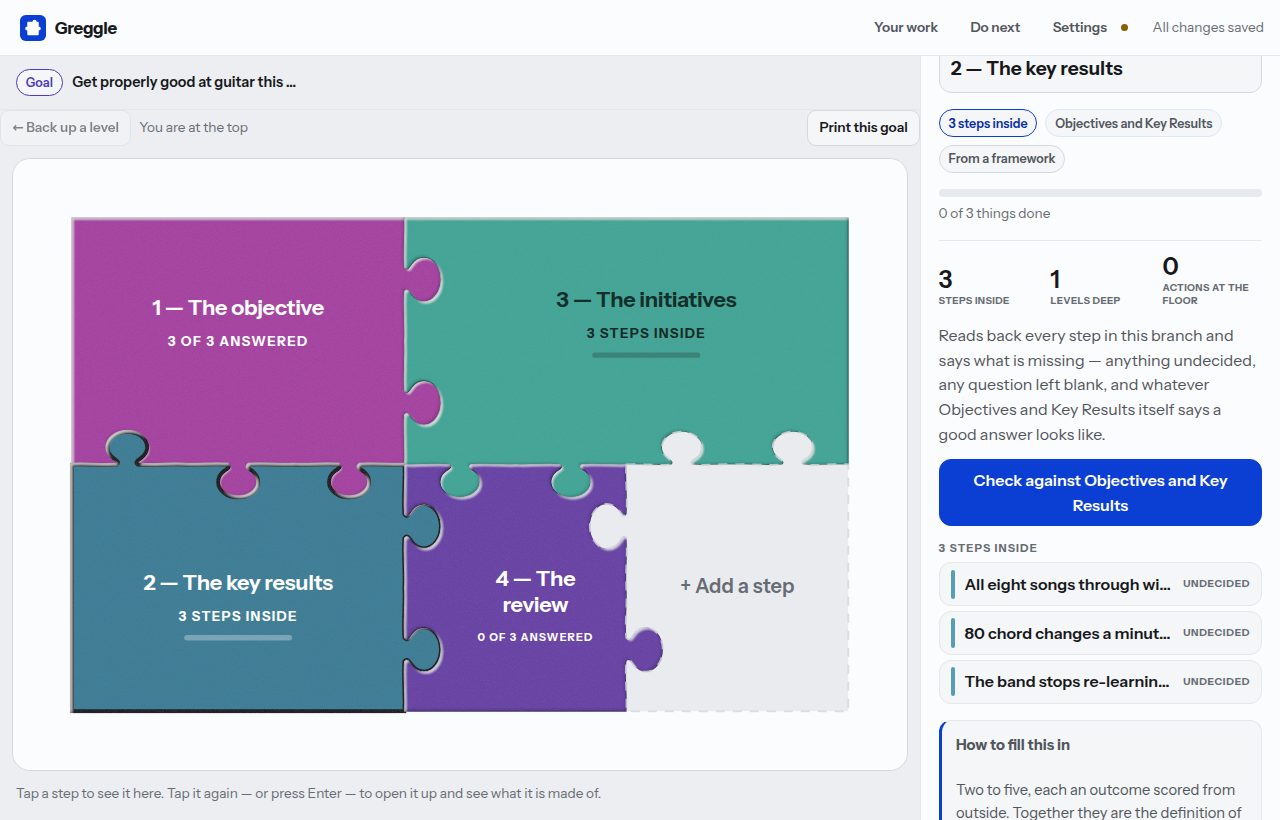Open 'The band stops re-learning' step

(x=1100, y=682)
